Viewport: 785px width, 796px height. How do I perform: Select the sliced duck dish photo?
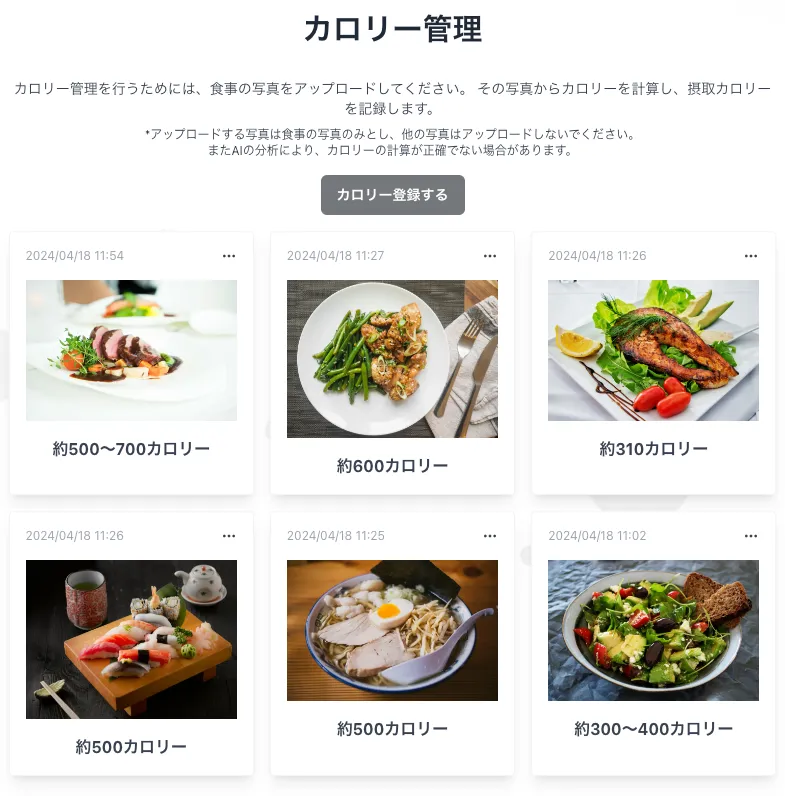point(132,350)
